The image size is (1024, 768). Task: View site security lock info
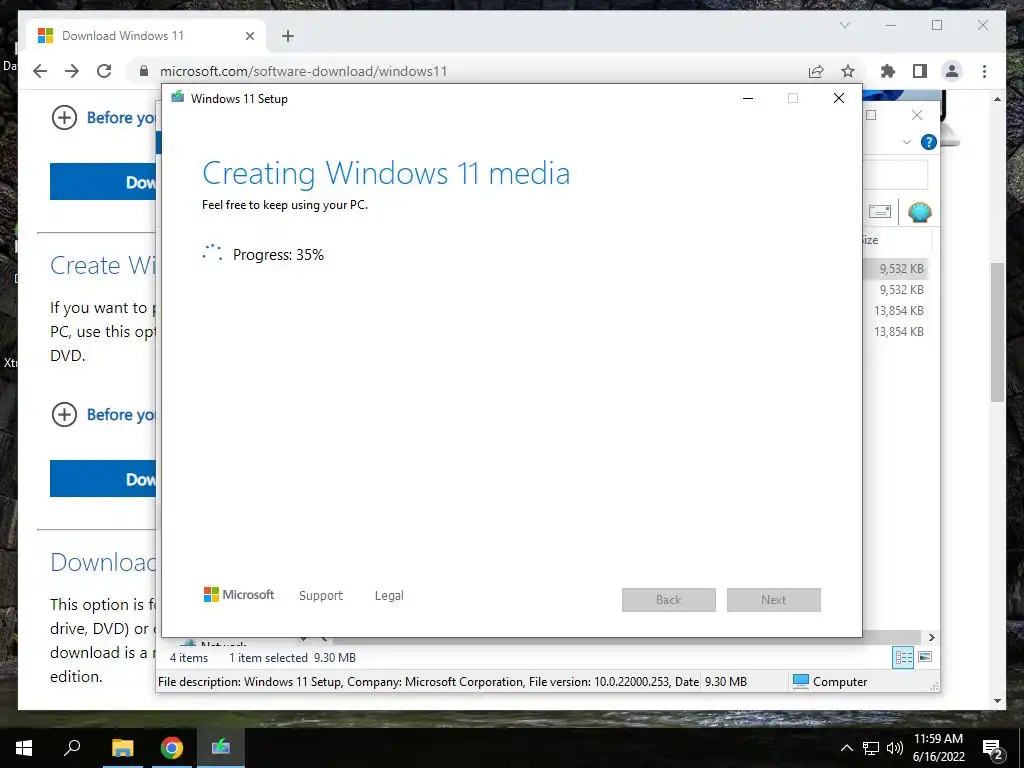point(144,71)
